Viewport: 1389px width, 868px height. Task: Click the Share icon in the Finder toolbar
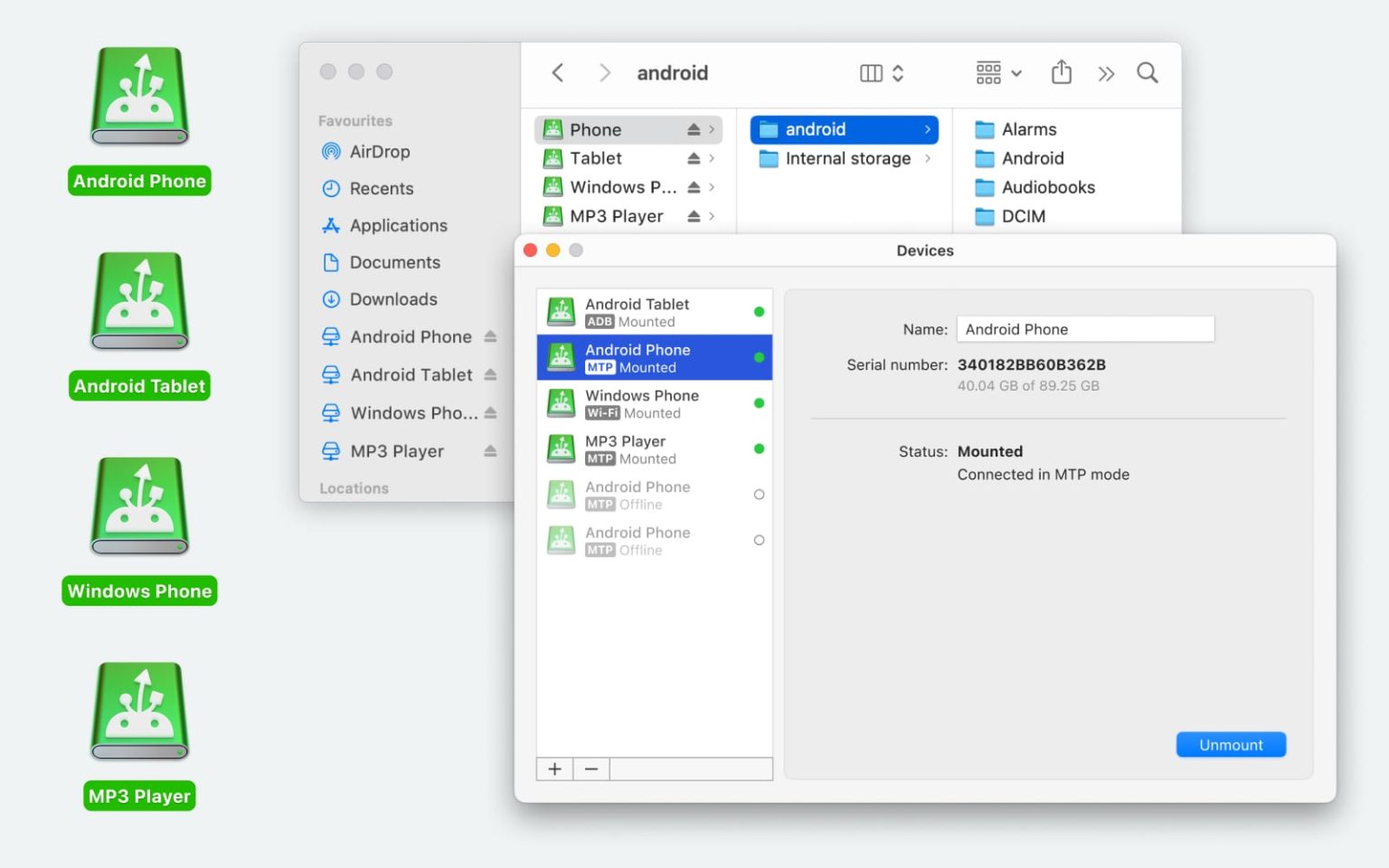(1061, 72)
